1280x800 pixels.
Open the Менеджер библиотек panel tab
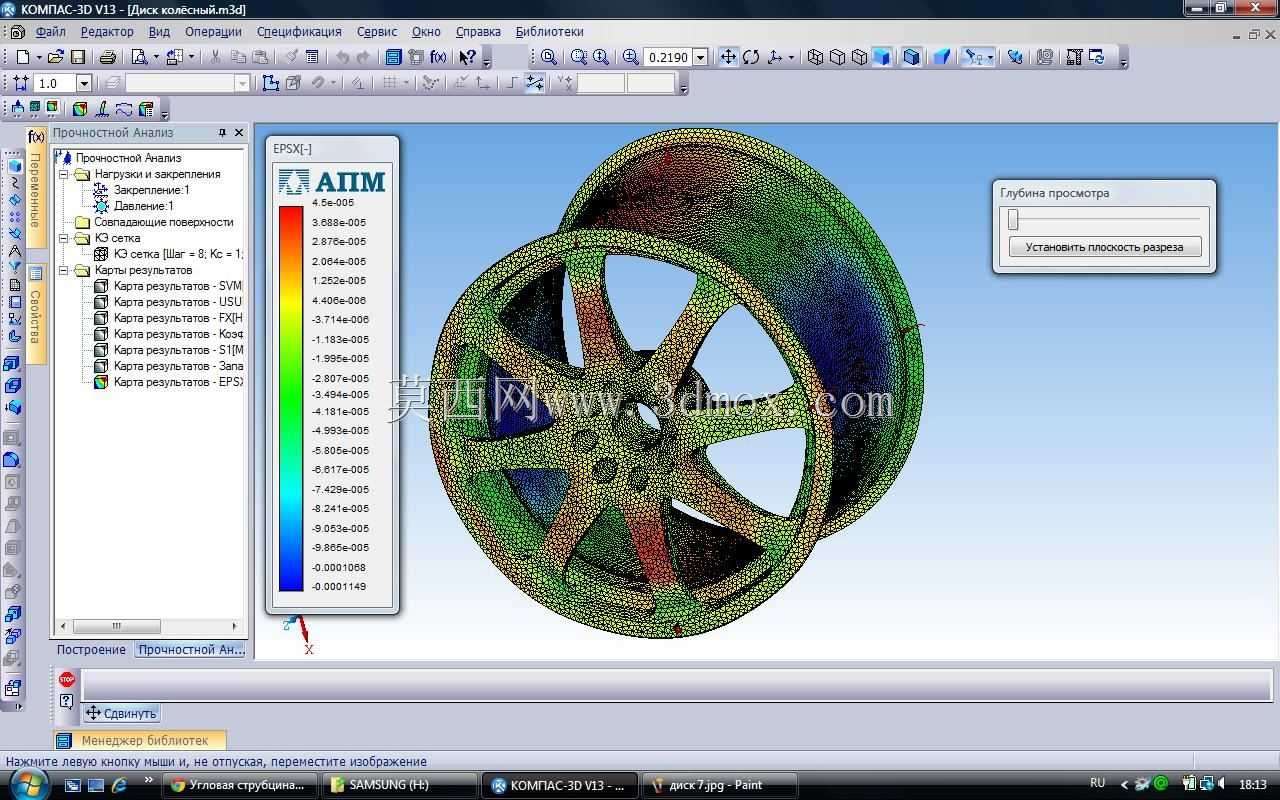click(140, 741)
